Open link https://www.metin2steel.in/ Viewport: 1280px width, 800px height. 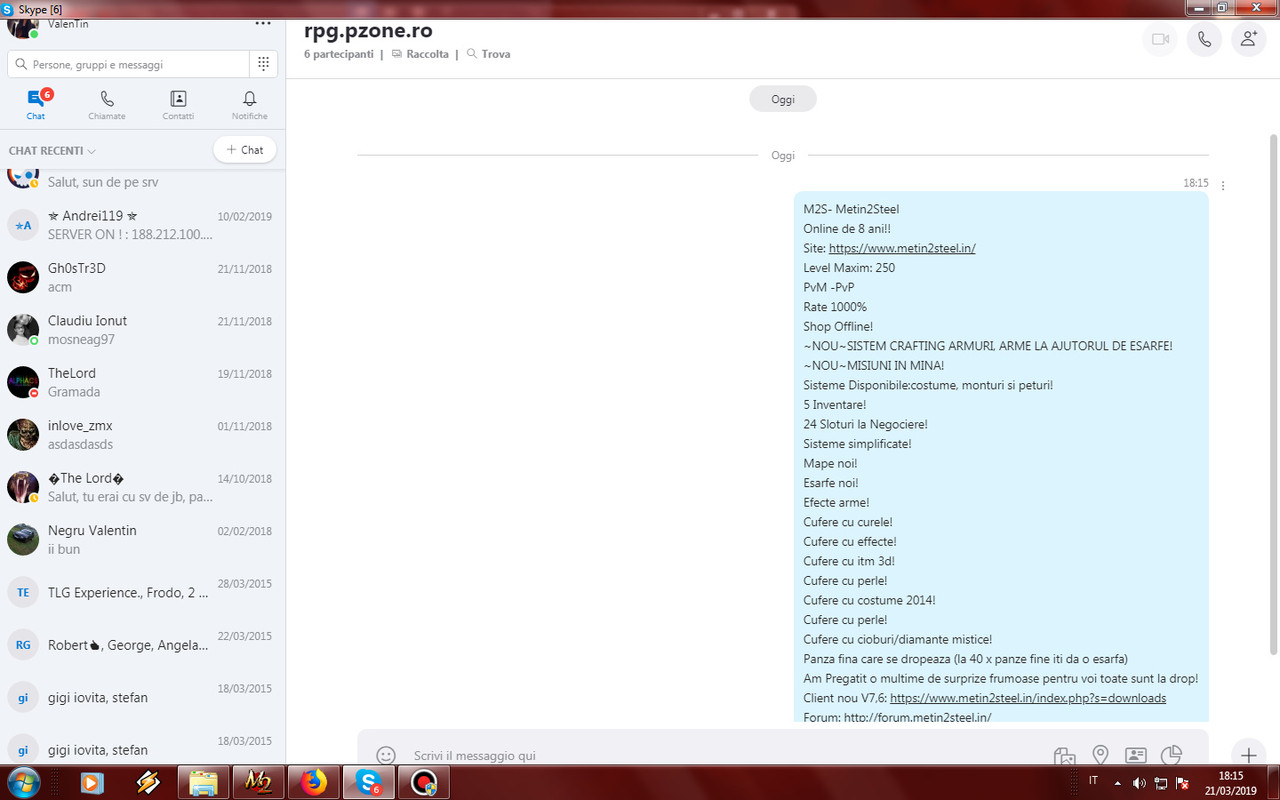(902, 248)
